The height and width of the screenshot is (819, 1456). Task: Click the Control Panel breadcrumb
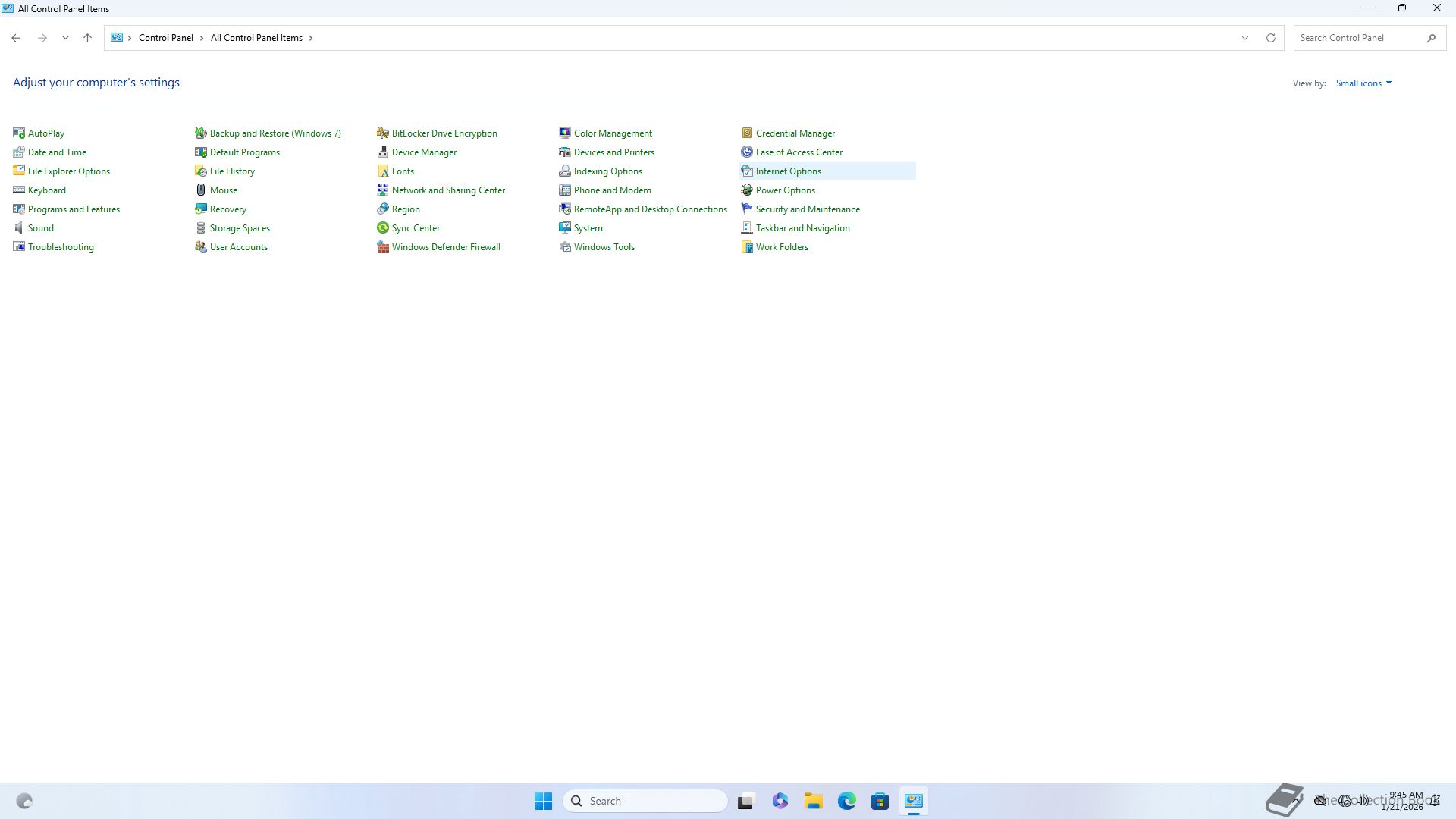pos(165,38)
